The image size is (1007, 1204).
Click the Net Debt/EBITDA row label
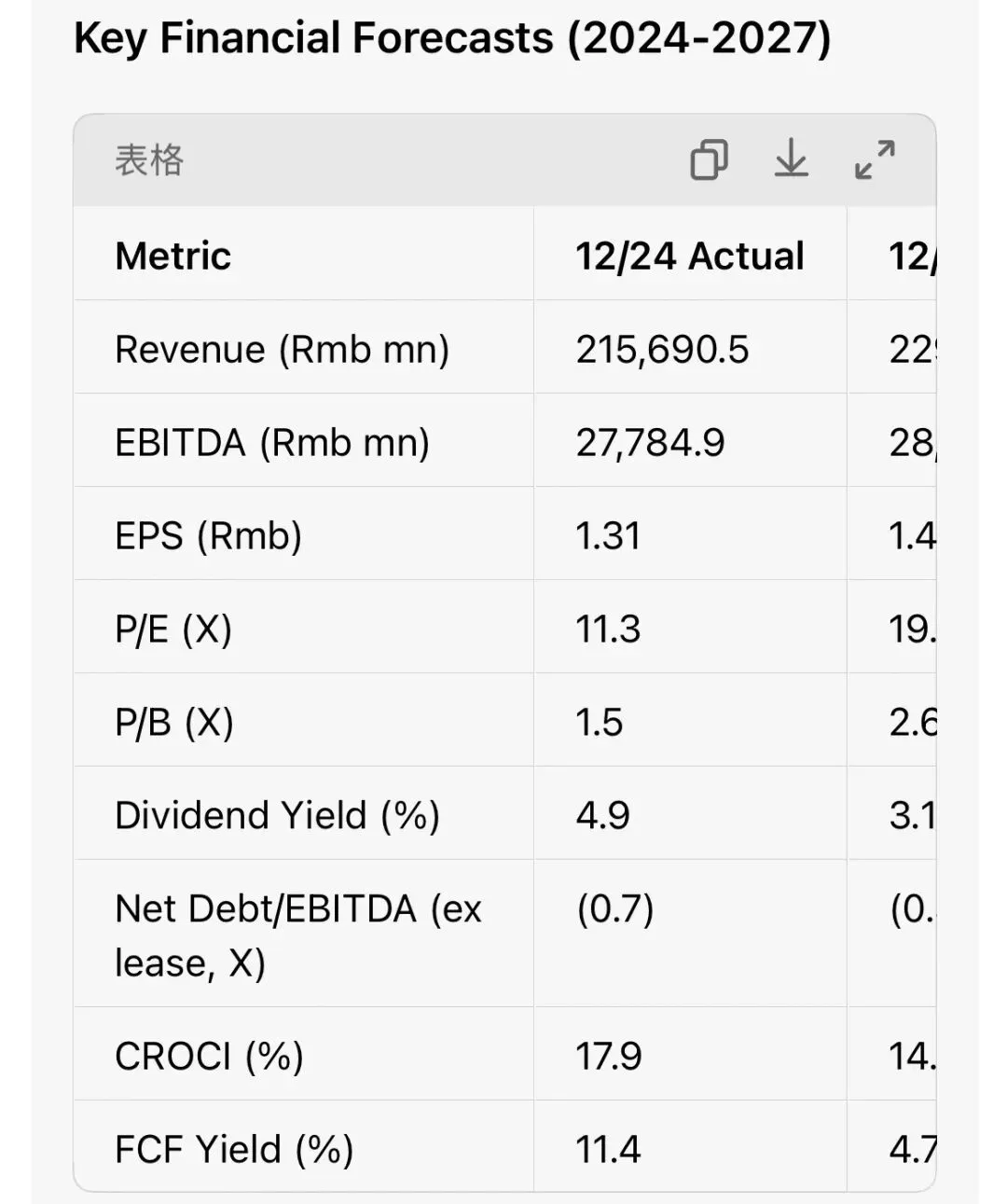click(297, 934)
